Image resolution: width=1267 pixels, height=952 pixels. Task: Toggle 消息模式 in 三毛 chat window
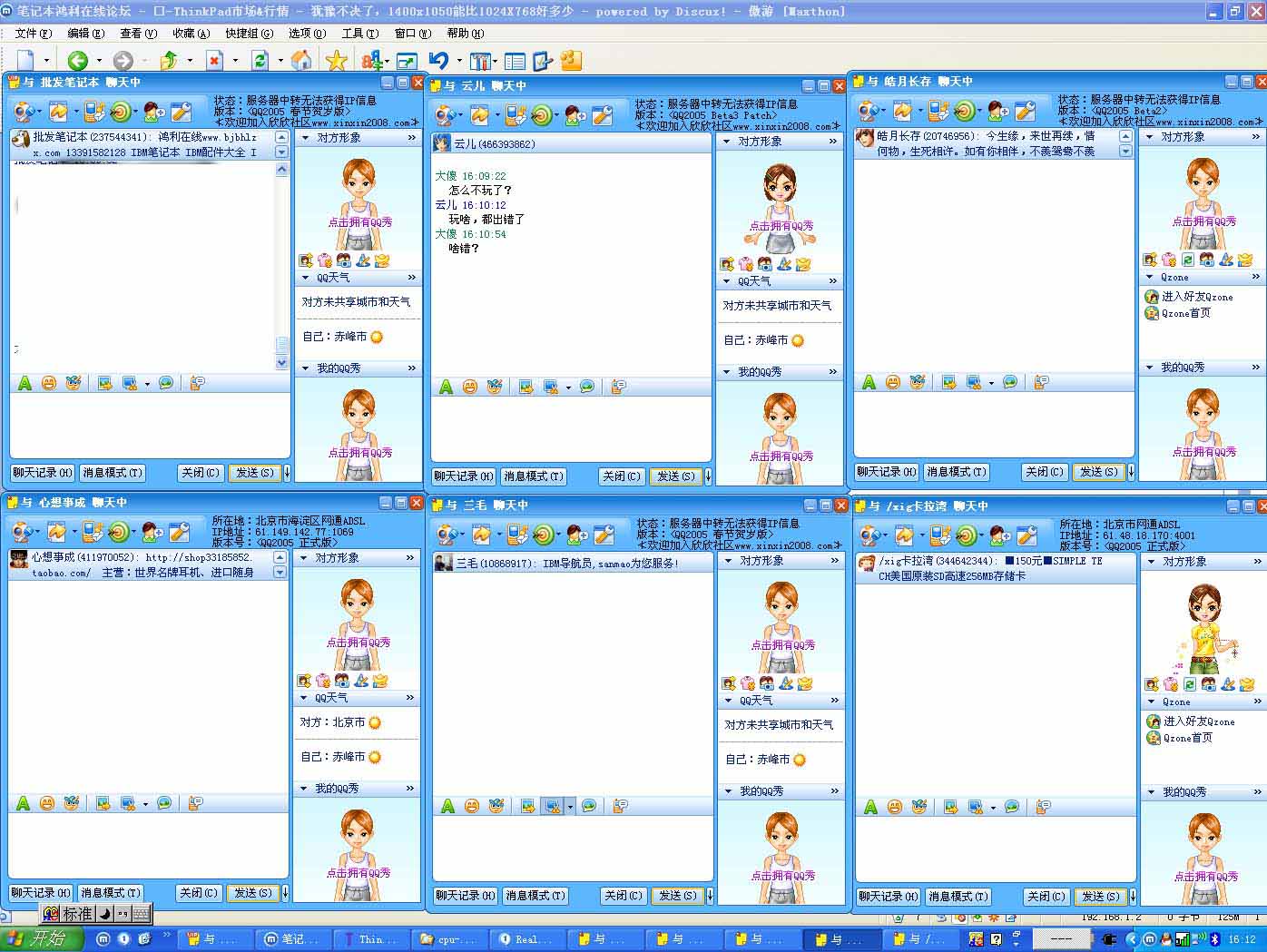pyautogui.click(x=534, y=896)
